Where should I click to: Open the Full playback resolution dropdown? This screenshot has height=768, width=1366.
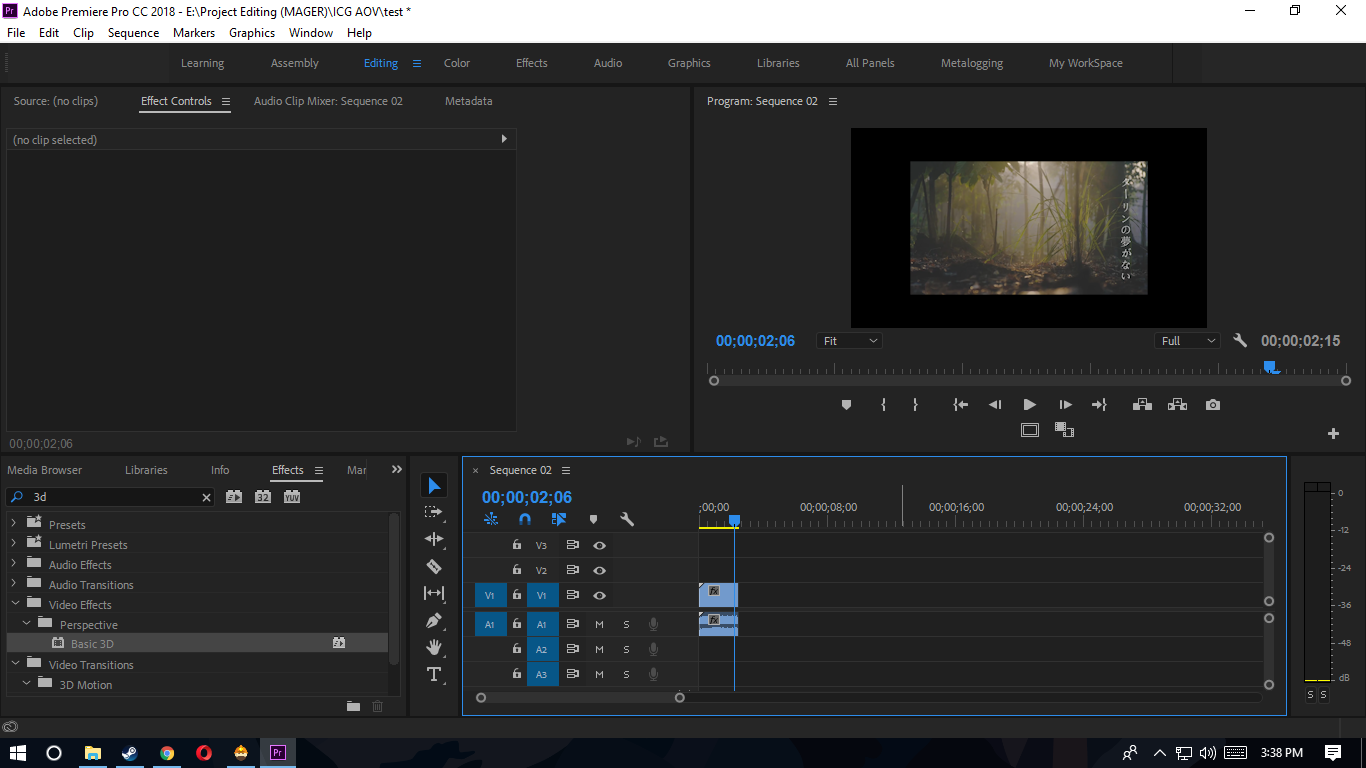(x=1187, y=341)
